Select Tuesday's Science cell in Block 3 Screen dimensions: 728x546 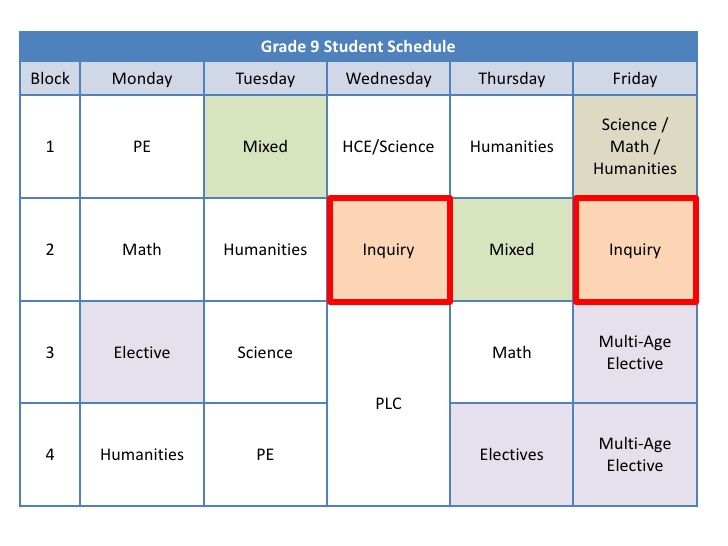[x=265, y=352]
